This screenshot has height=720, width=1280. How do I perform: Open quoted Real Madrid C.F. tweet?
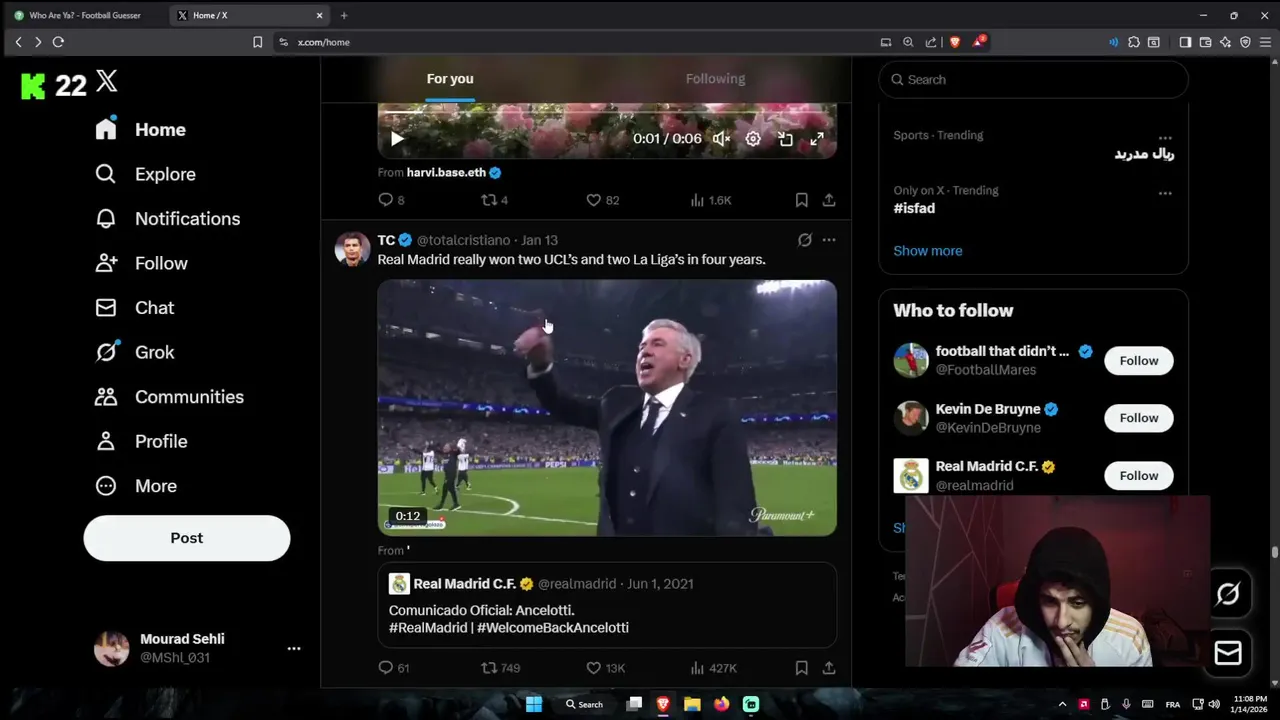click(x=607, y=605)
